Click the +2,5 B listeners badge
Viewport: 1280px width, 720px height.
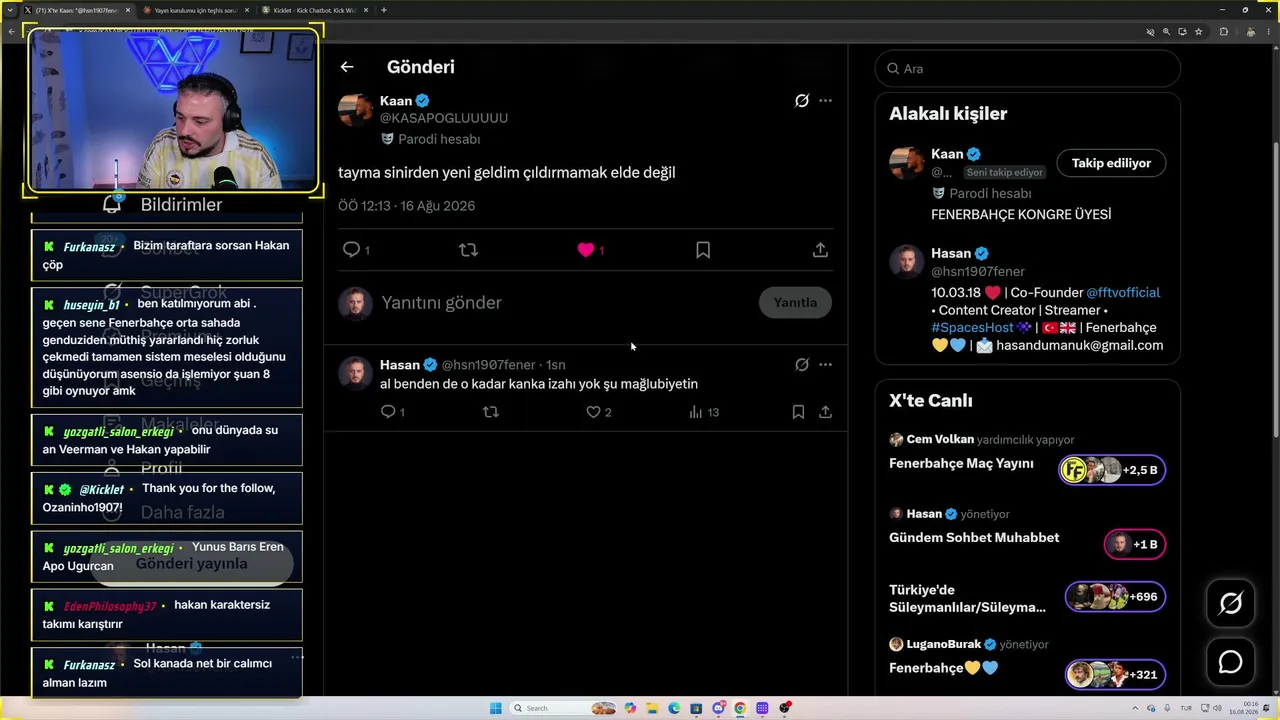(1112, 470)
